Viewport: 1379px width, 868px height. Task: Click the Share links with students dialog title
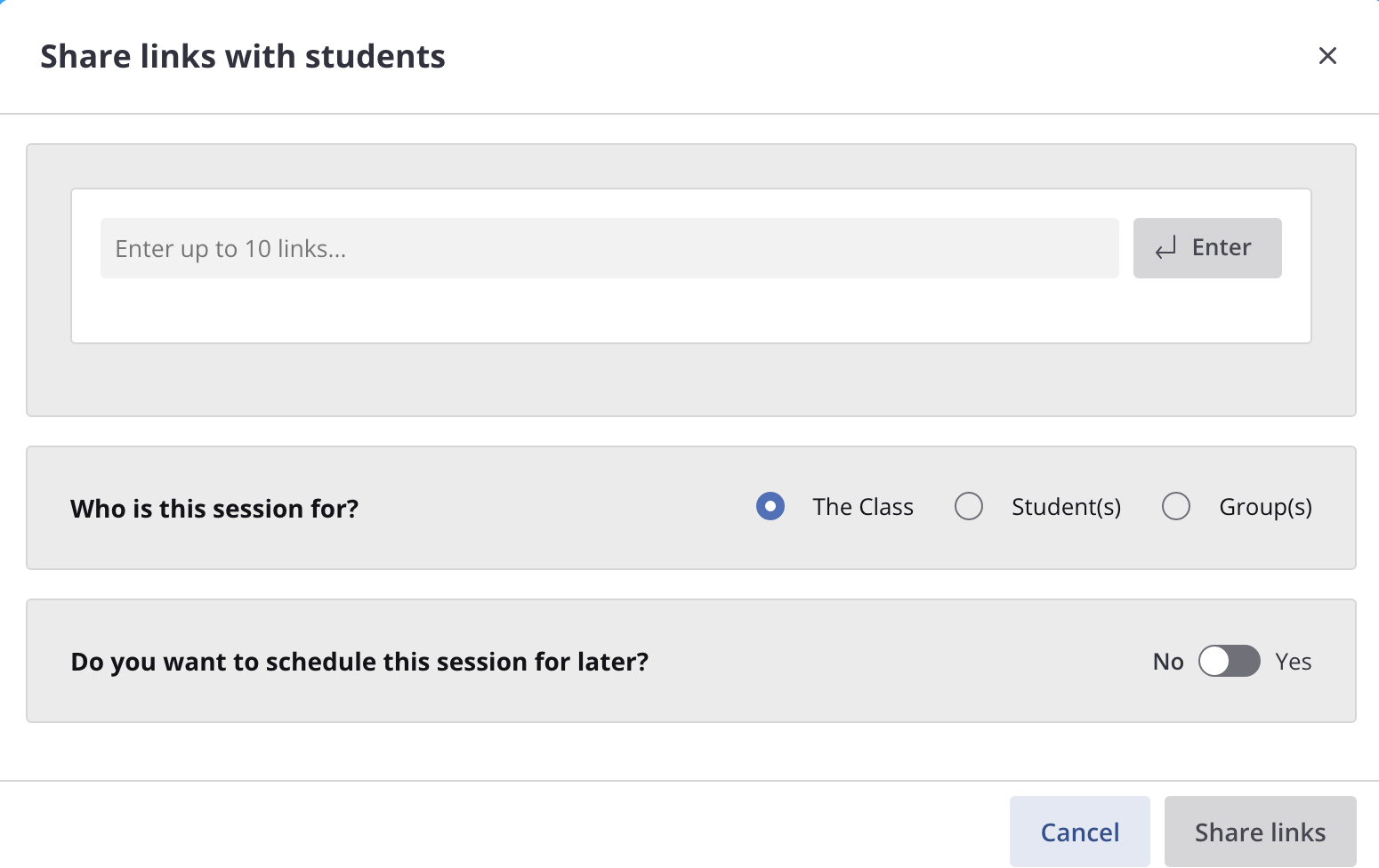click(x=242, y=55)
